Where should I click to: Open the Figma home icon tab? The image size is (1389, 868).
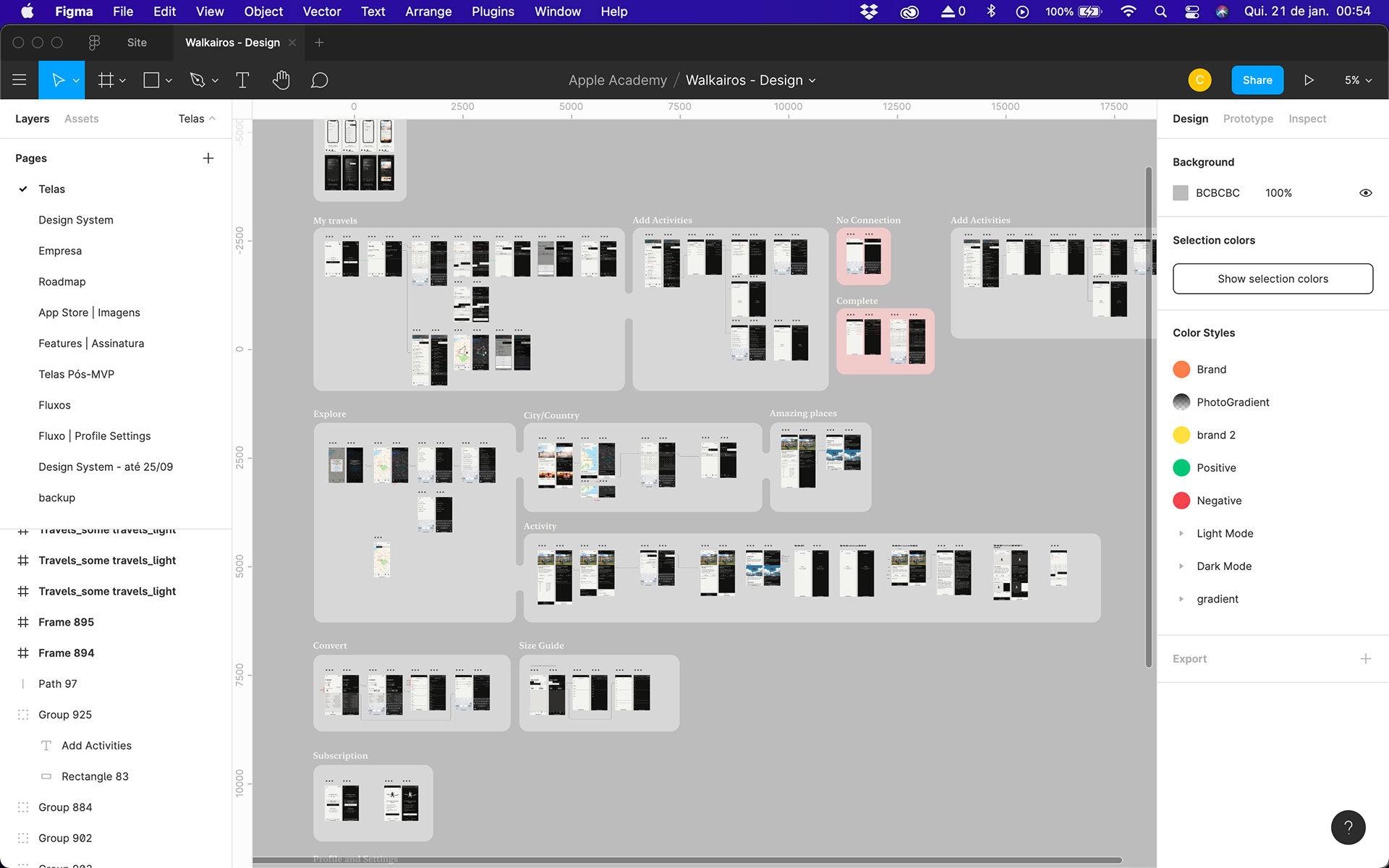[x=94, y=43]
